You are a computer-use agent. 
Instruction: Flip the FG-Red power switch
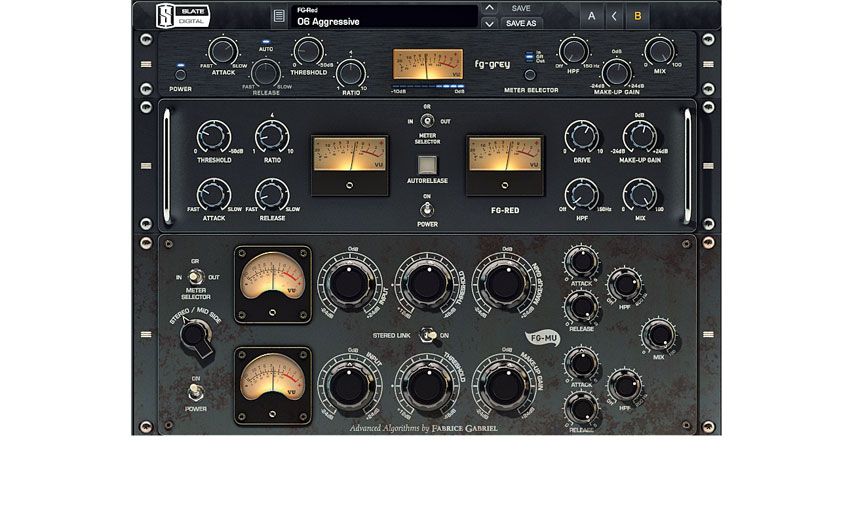pos(427,209)
